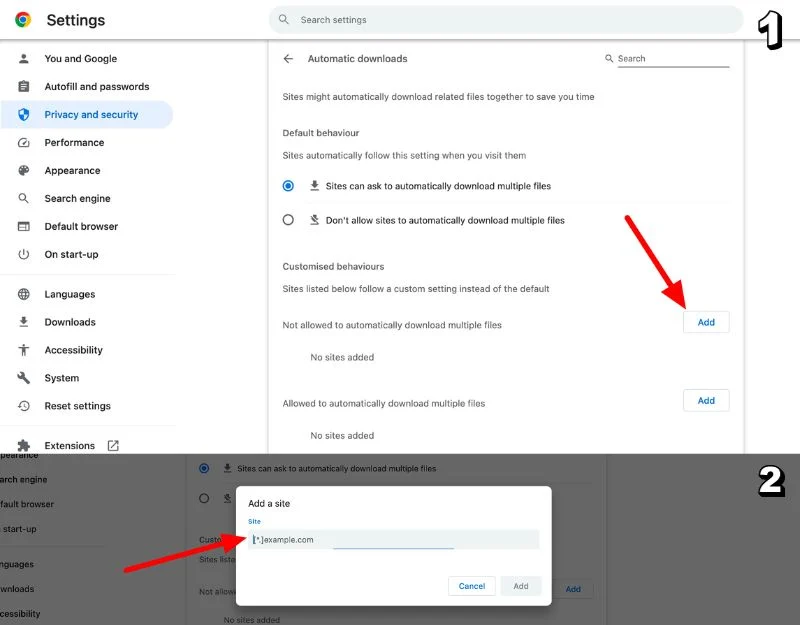Image resolution: width=800 pixels, height=625 pixels.
Task: Click unselected radio button in dimmed background page
Action: (204, 498)
